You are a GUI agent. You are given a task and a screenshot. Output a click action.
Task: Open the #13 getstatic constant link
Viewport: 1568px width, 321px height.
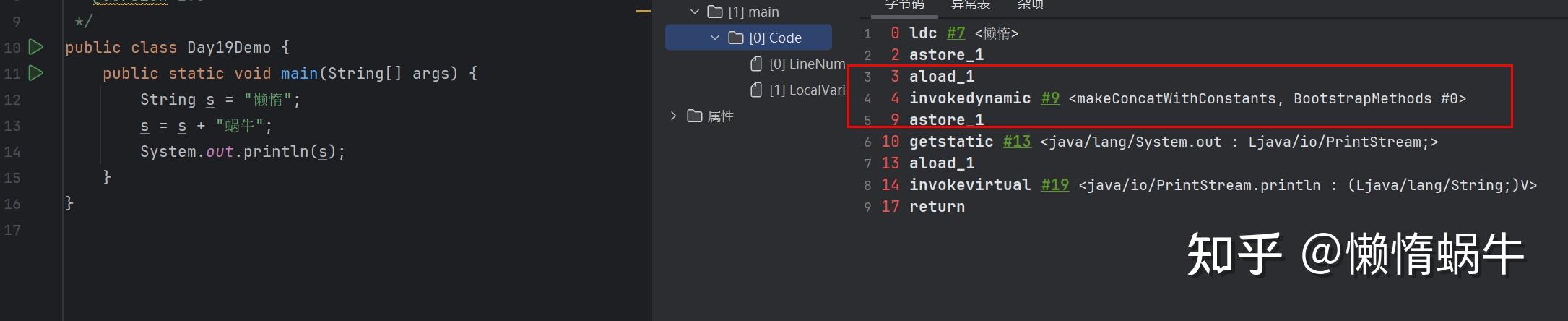tap(1017, 142)
